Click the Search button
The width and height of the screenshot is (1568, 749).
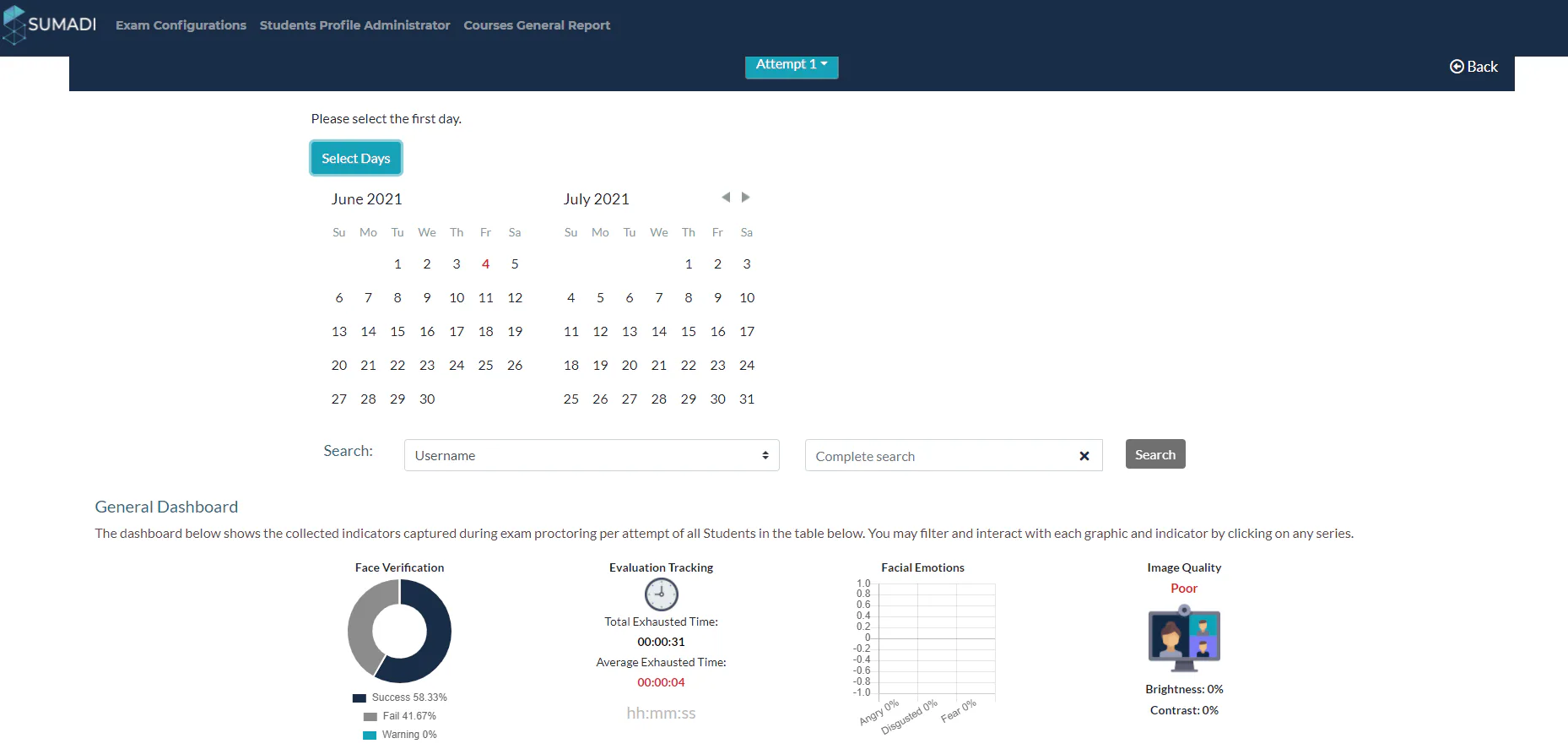(x=1155, y=454)
